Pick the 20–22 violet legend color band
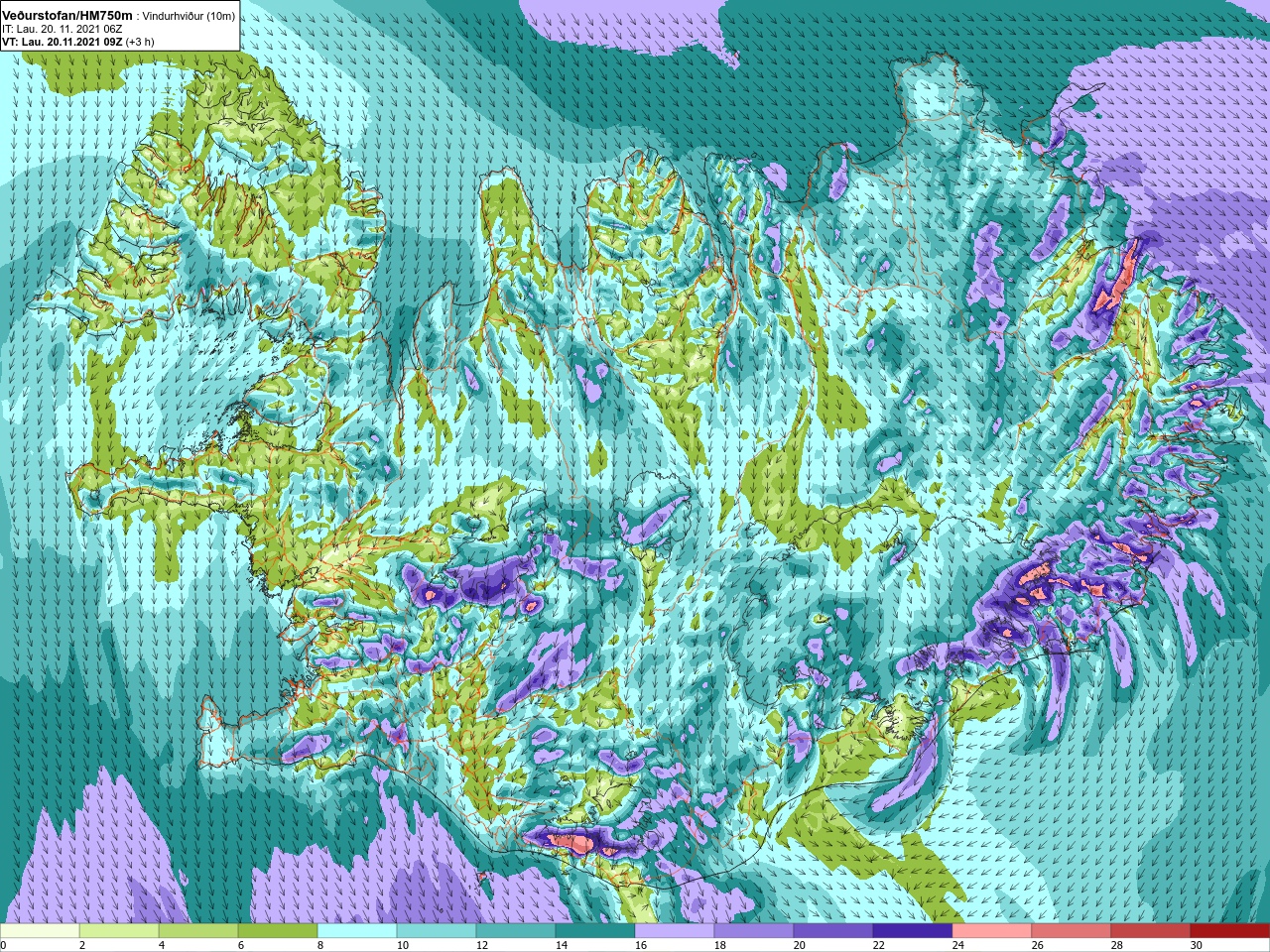 (x=833, y=931)
